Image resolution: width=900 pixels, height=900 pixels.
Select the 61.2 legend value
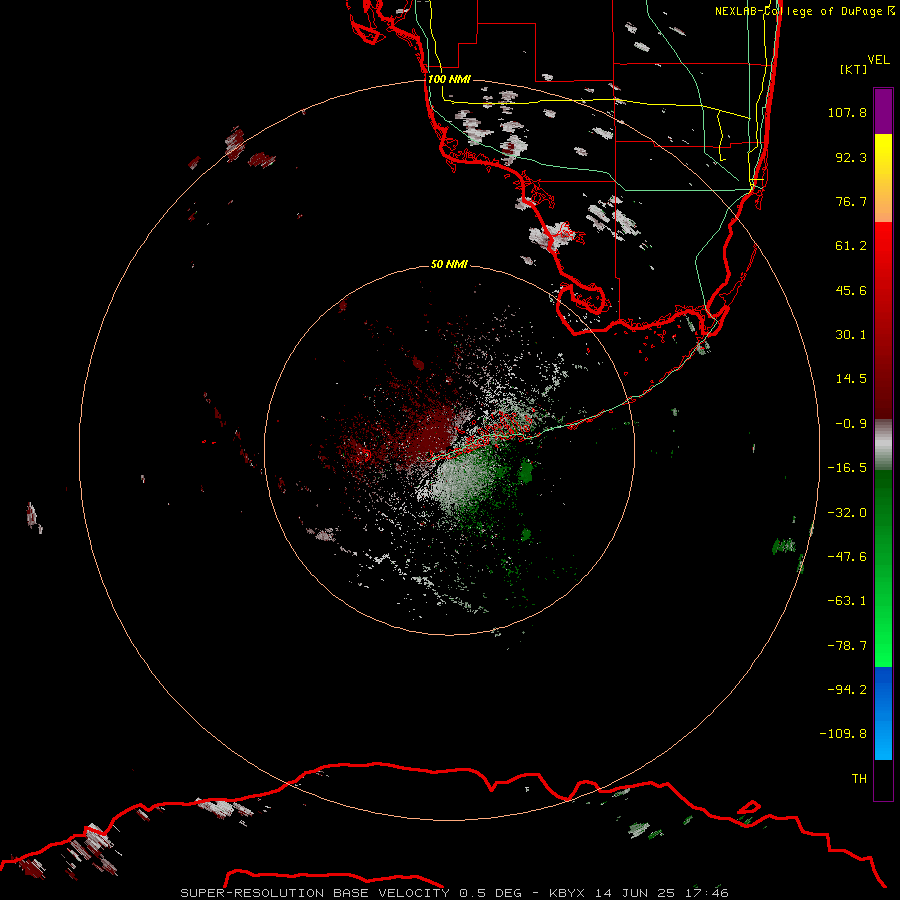coord(851,246)
